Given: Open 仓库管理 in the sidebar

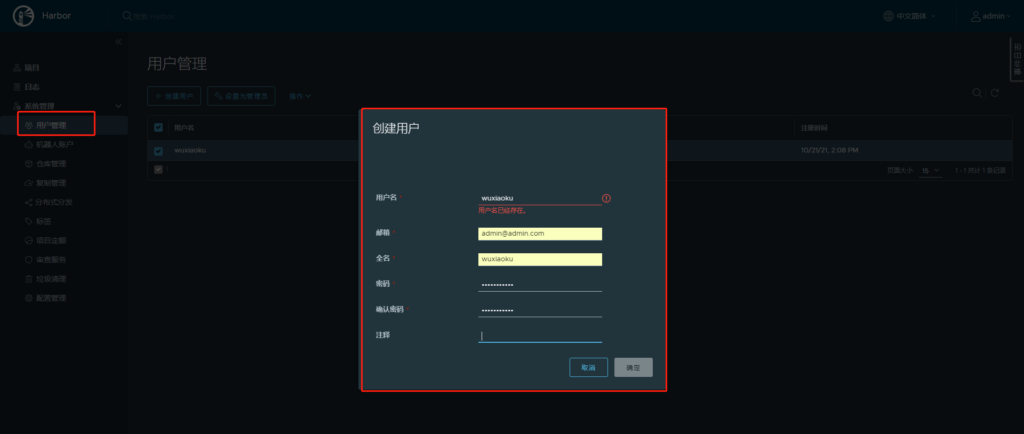Looking at the screenshot, I should 50,164.
